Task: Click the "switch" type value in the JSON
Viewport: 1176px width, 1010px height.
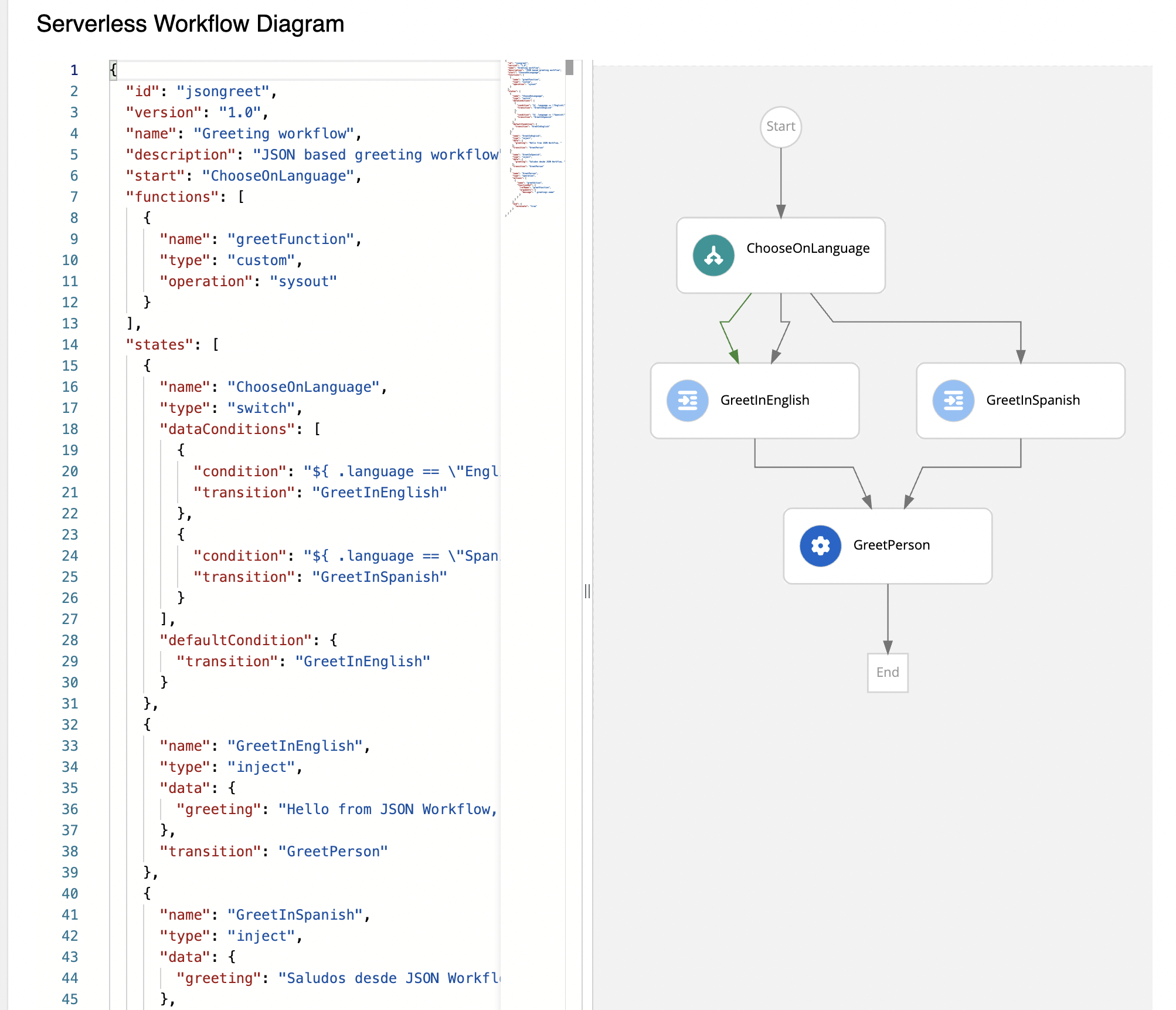Action: coord(262,408)
